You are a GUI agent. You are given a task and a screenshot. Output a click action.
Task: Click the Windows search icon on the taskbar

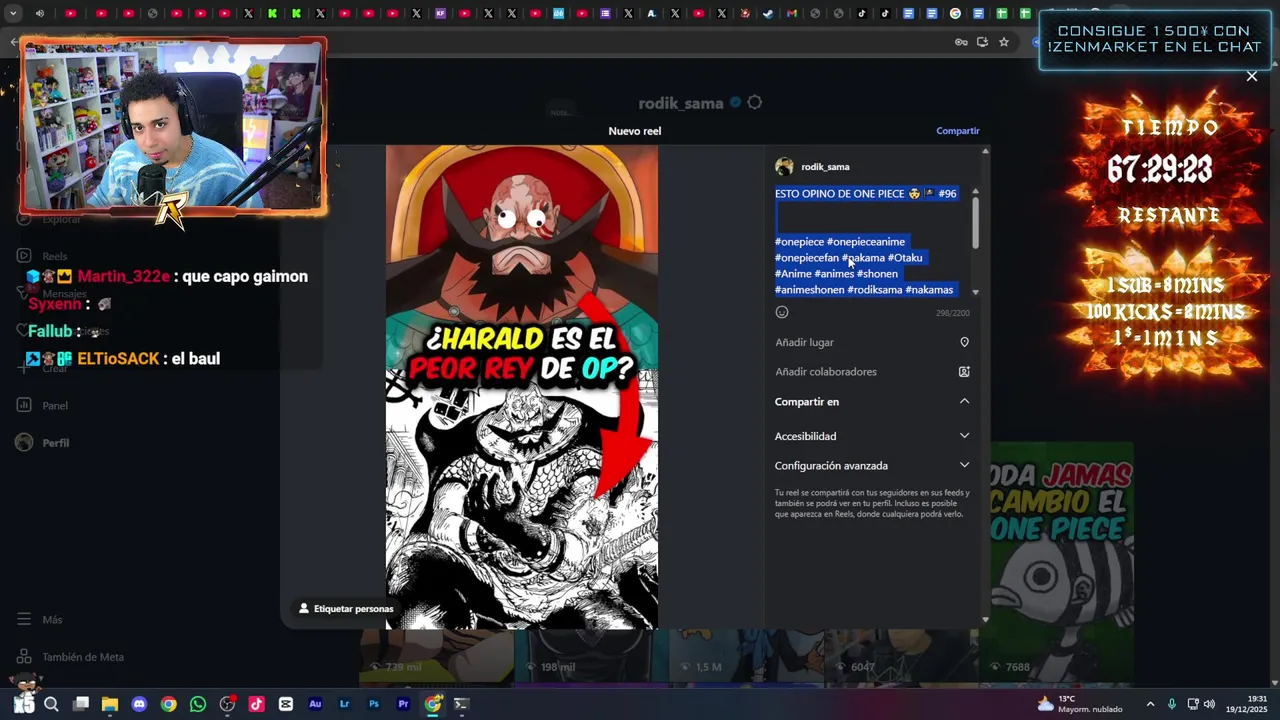tap(51, 704)
